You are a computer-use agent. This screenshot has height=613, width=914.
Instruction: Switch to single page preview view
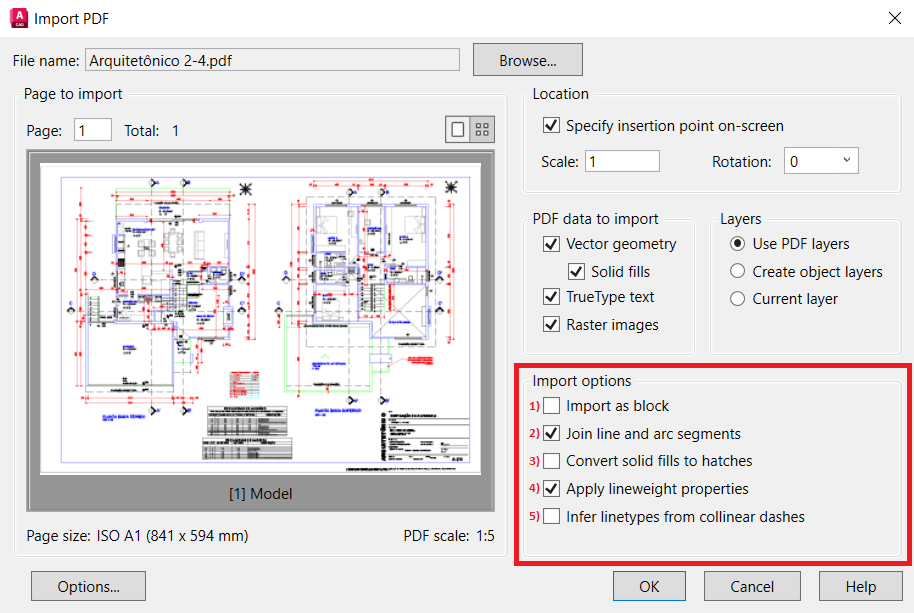click(458, 129)
